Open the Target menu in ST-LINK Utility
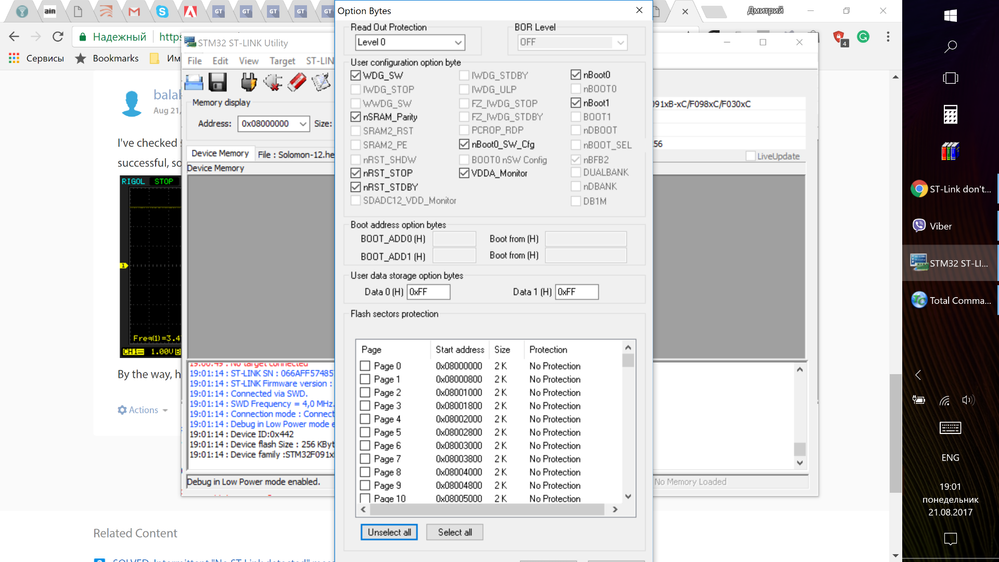This screenshot has height=562, width=999. pyautogui.click(x=282, y=61)
